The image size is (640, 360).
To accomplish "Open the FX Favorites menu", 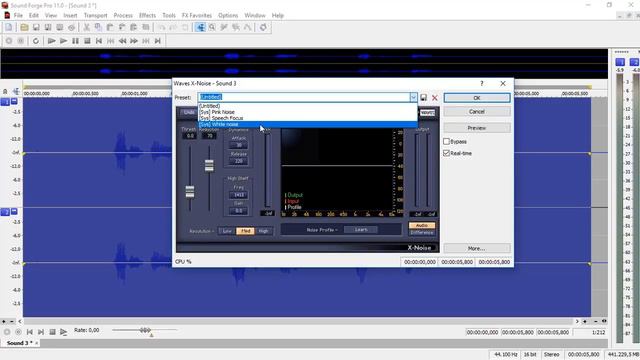I will [x=197, y=16].
